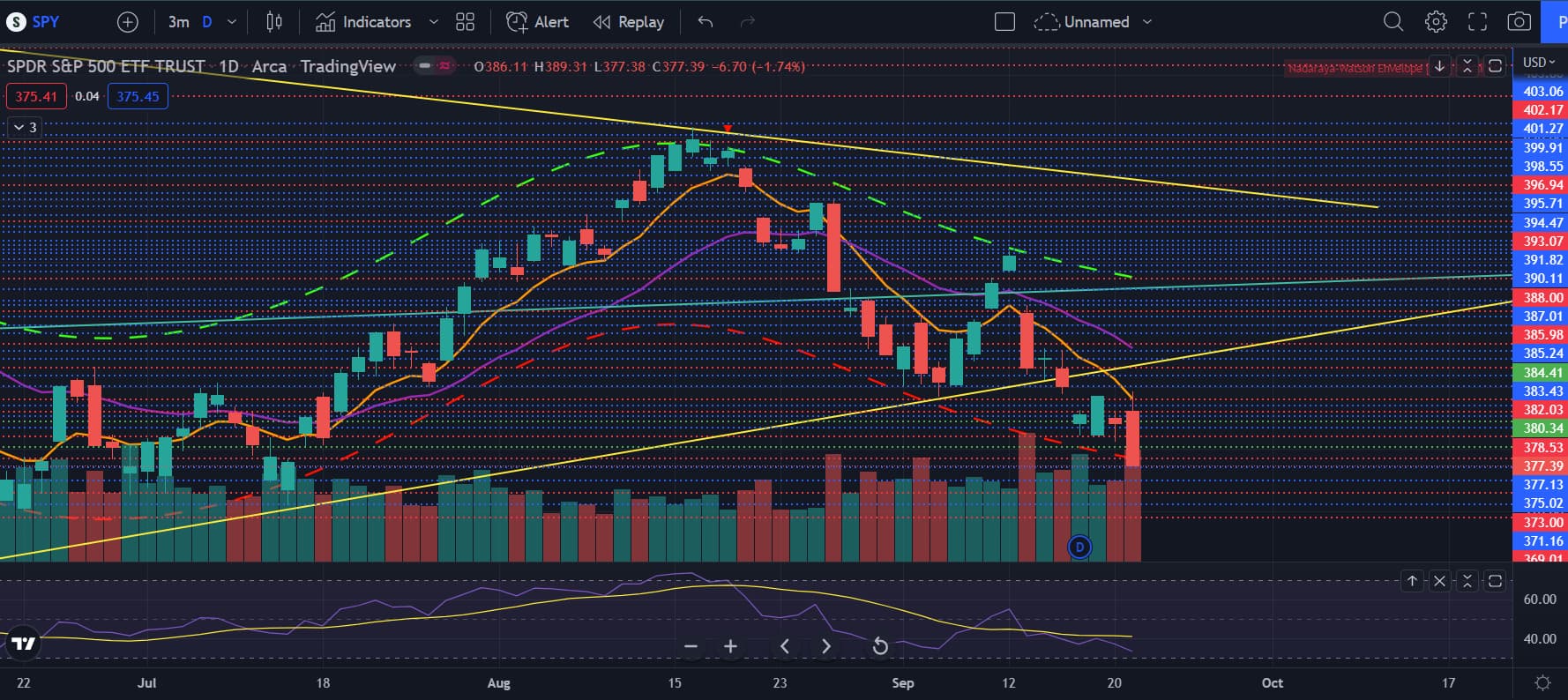Click the TradingView logo badge
Image resolution: width=1568 pixels, height=700 pixels.
24,643
